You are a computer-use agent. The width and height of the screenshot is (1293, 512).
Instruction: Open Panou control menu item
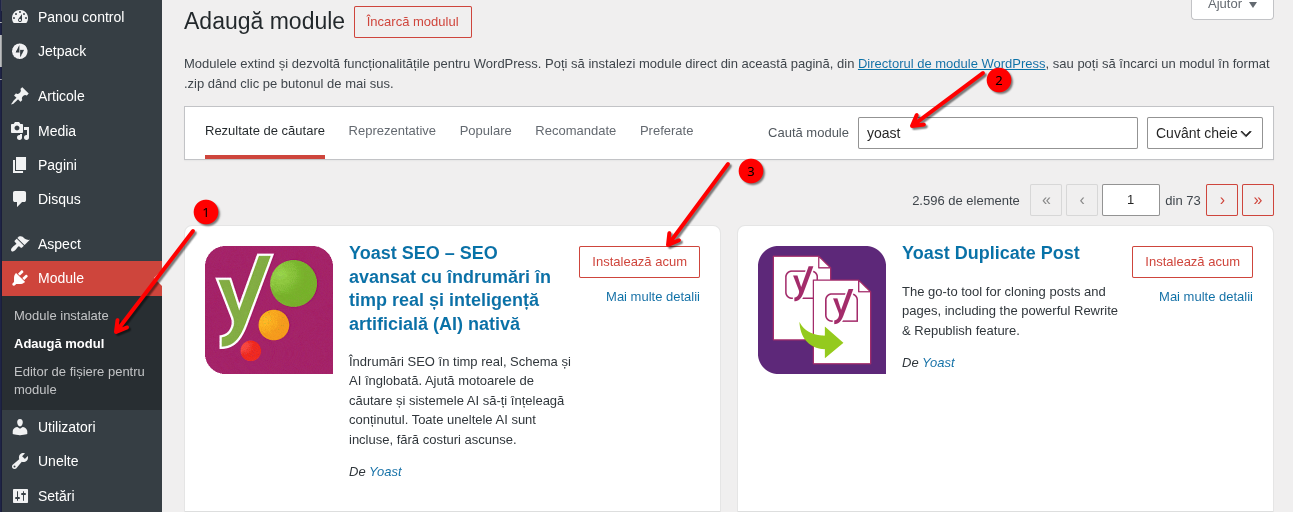coord(81,17)
